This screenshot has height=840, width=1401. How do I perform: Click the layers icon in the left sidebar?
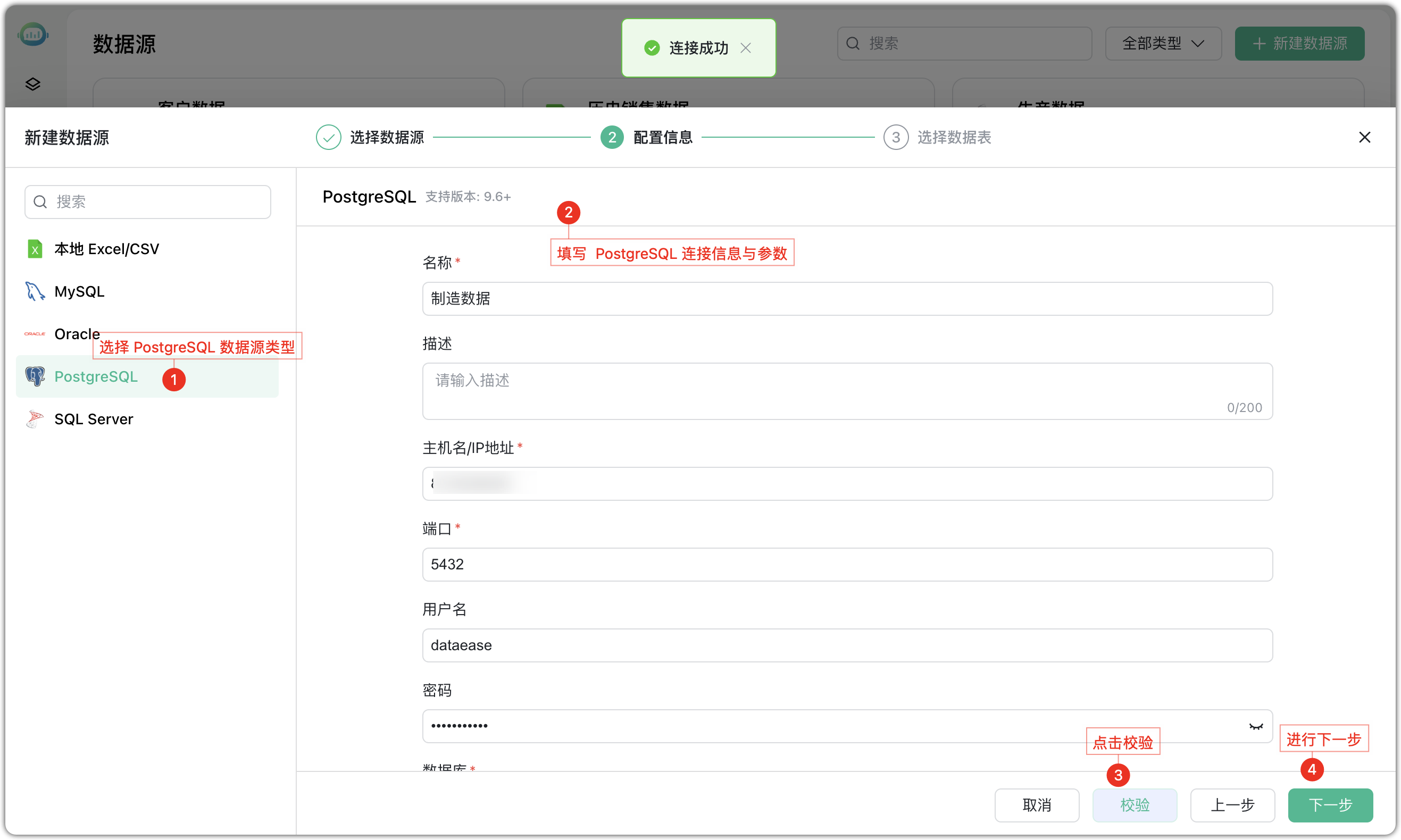pos(33,84)
